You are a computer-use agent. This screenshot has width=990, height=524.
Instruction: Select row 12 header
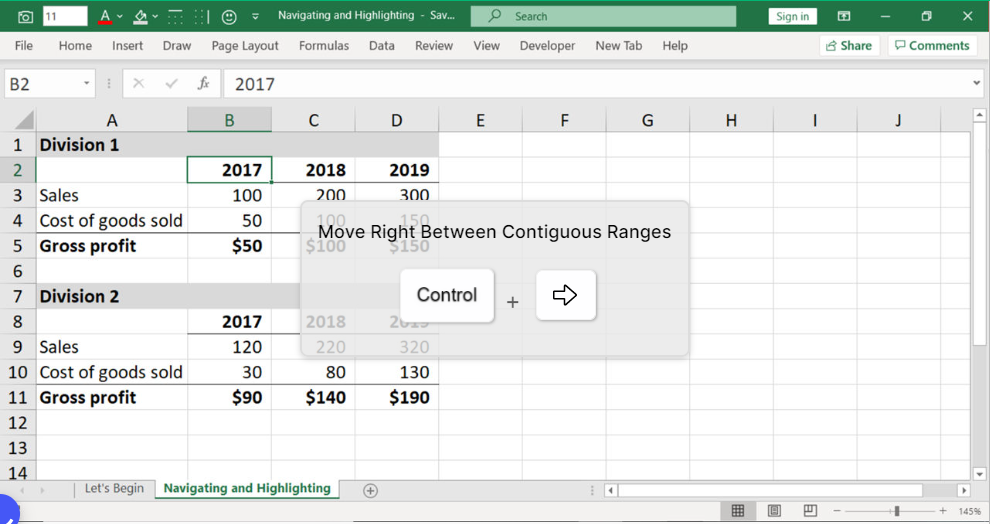pos(18,422)
